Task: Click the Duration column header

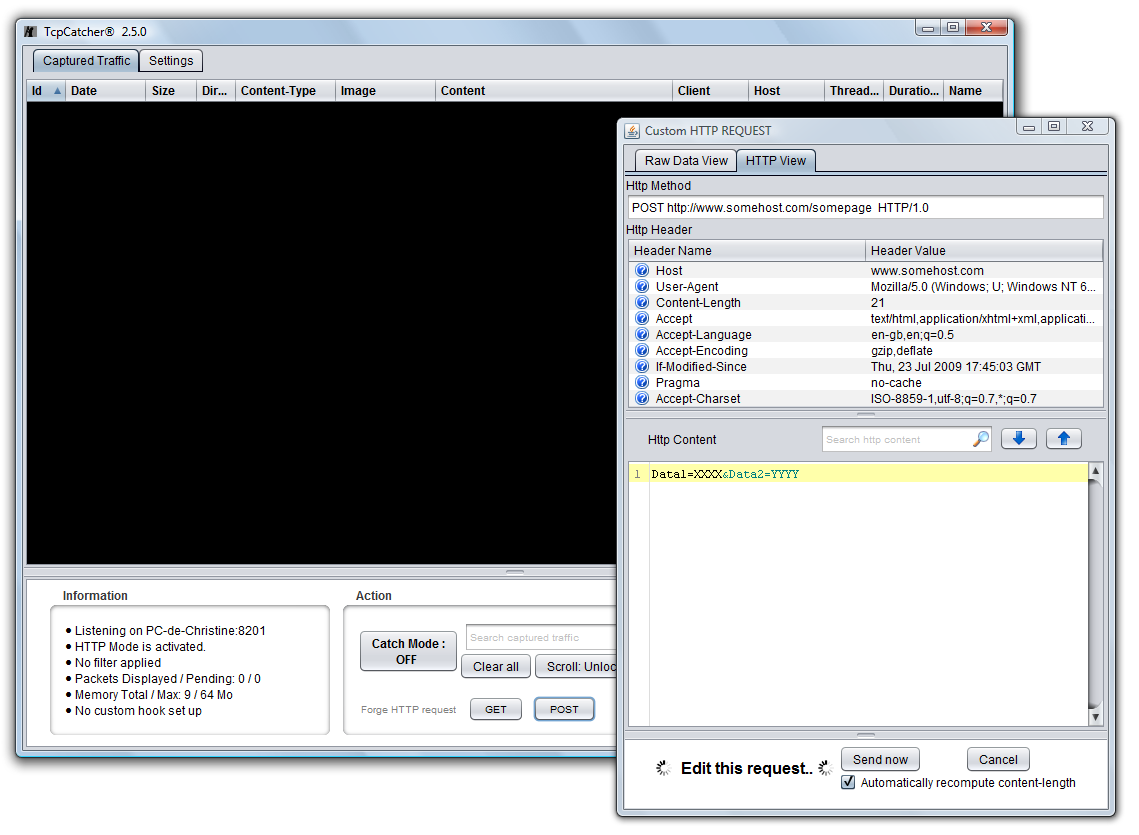Action: click(914, 91)
